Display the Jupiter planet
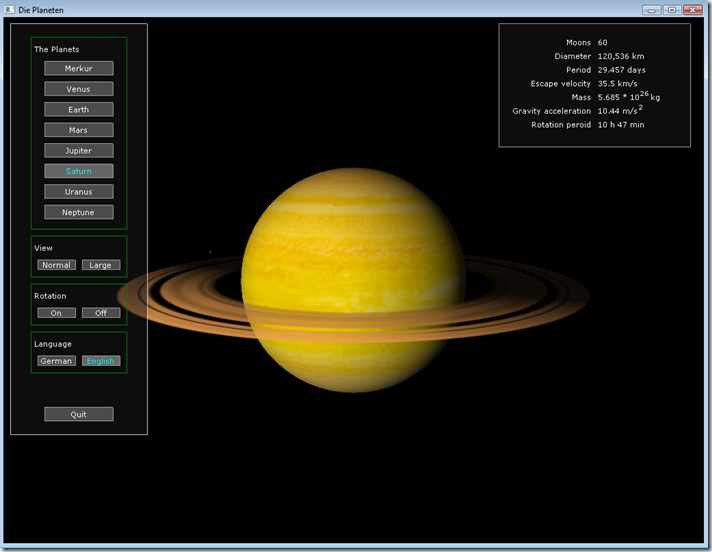Viewport: 712px width, 552px height. (x=79, y=150)
